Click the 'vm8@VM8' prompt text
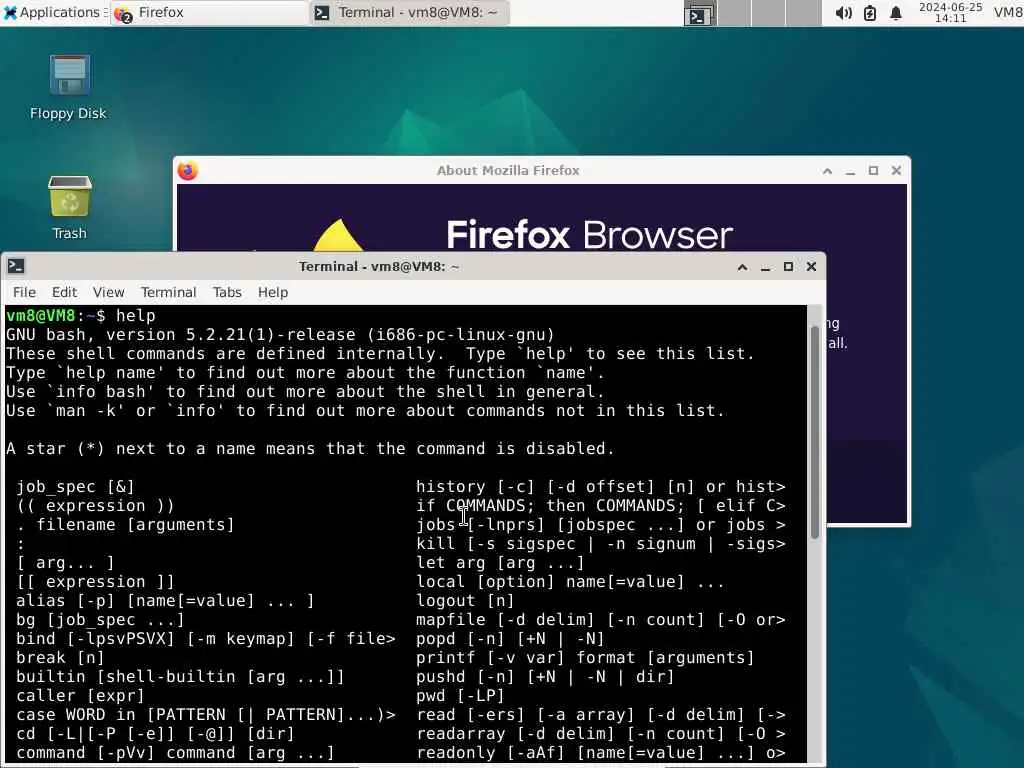 [x=40, y=315]
